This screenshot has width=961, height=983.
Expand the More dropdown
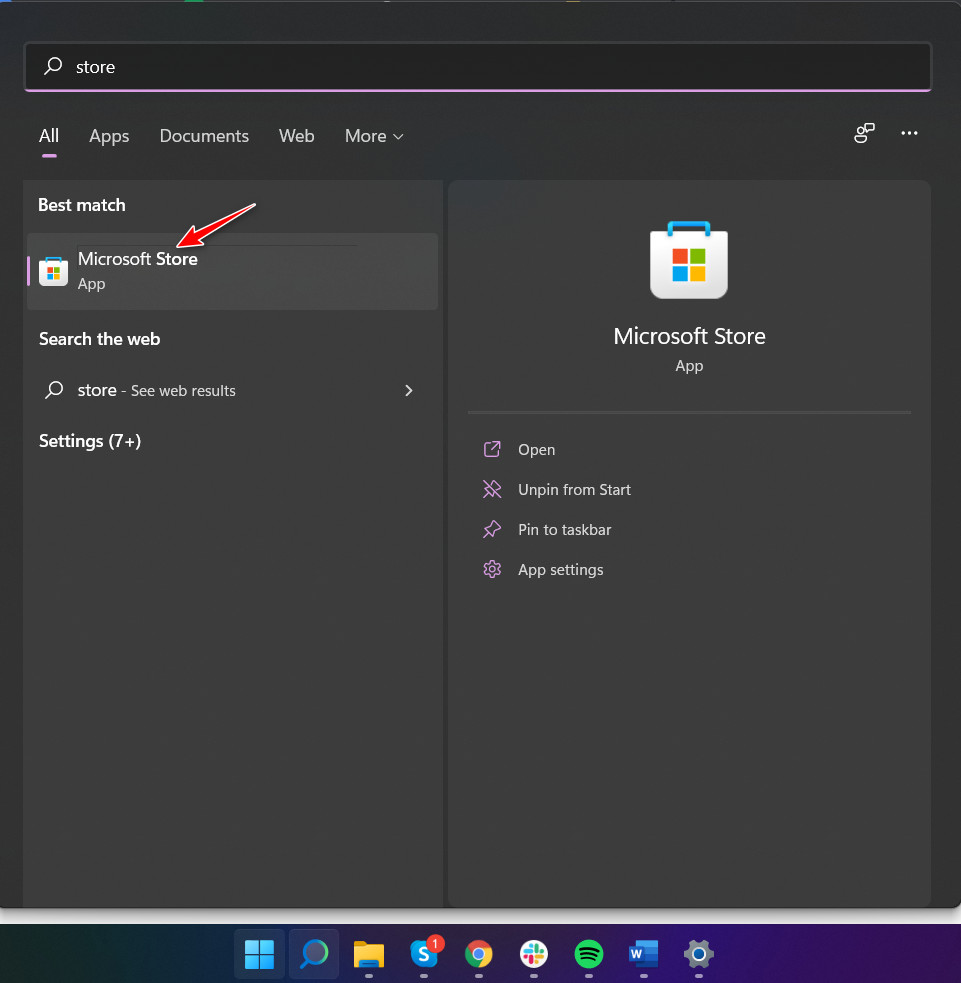[x=374, y=136]
